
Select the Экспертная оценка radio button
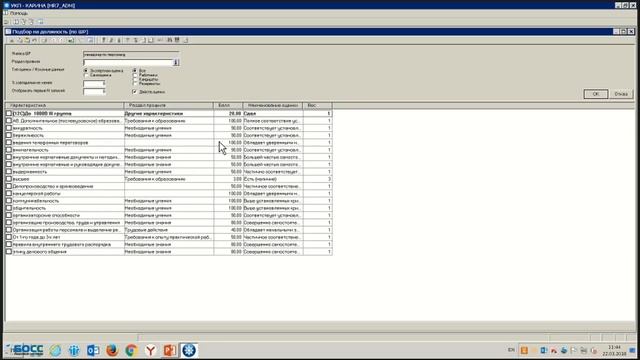[x=86, y=71]
